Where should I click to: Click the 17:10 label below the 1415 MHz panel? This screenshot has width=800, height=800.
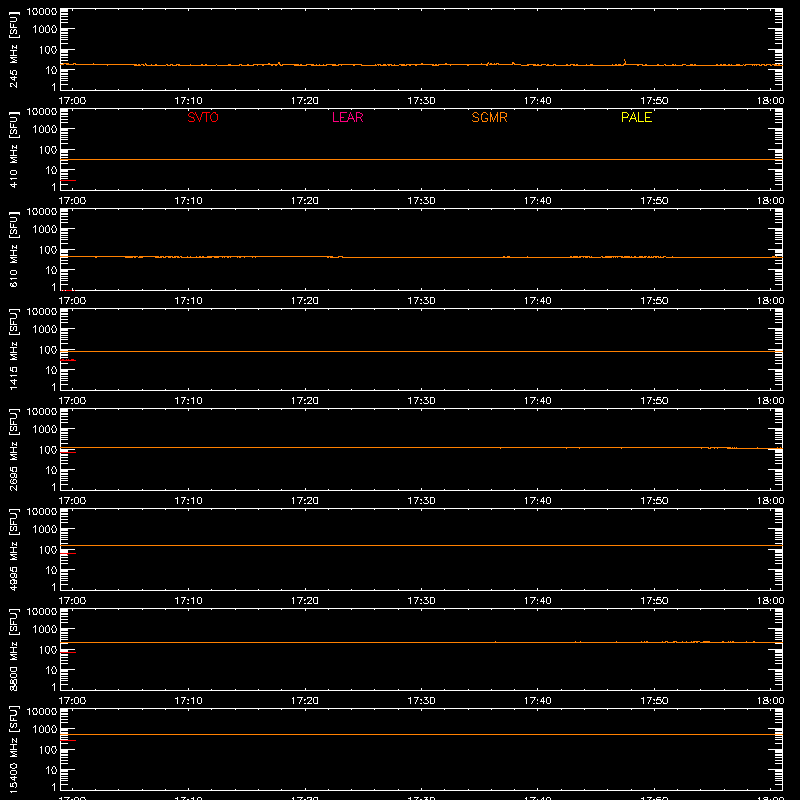coord(188,401)
